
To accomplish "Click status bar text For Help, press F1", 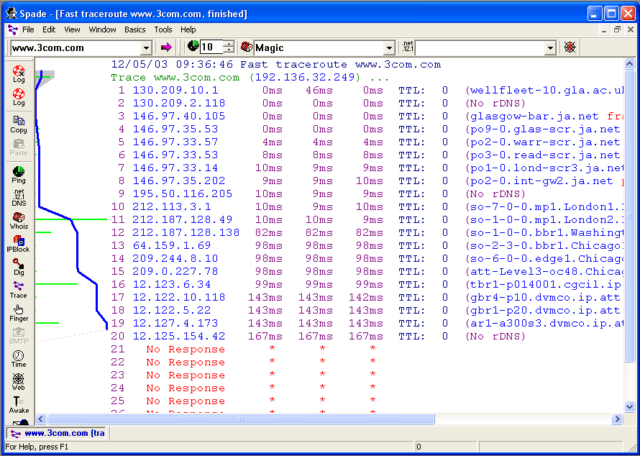I will [x=37, y=447].
